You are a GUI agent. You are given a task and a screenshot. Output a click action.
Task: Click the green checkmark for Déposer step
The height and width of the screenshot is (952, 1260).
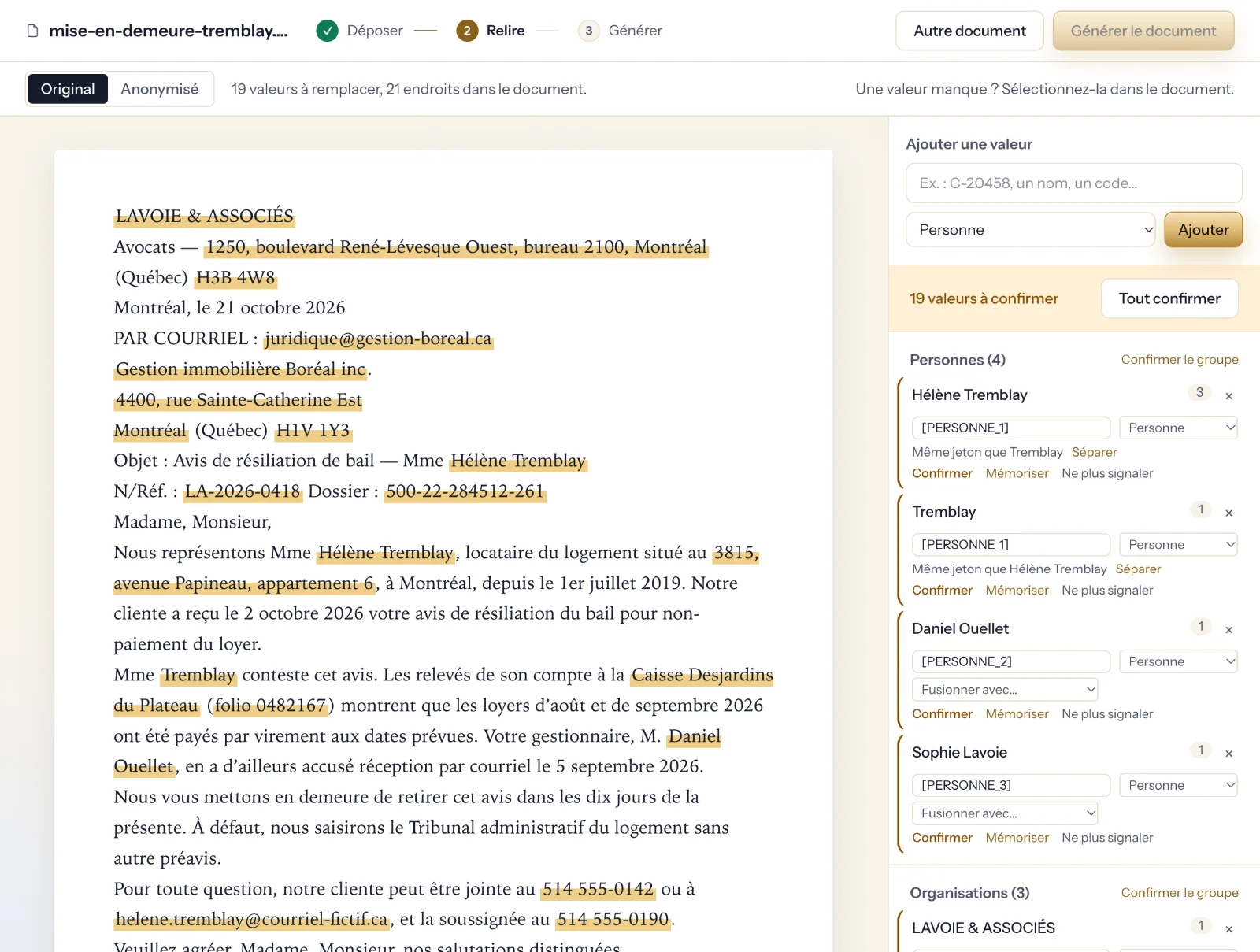click(x=327, y=31)
